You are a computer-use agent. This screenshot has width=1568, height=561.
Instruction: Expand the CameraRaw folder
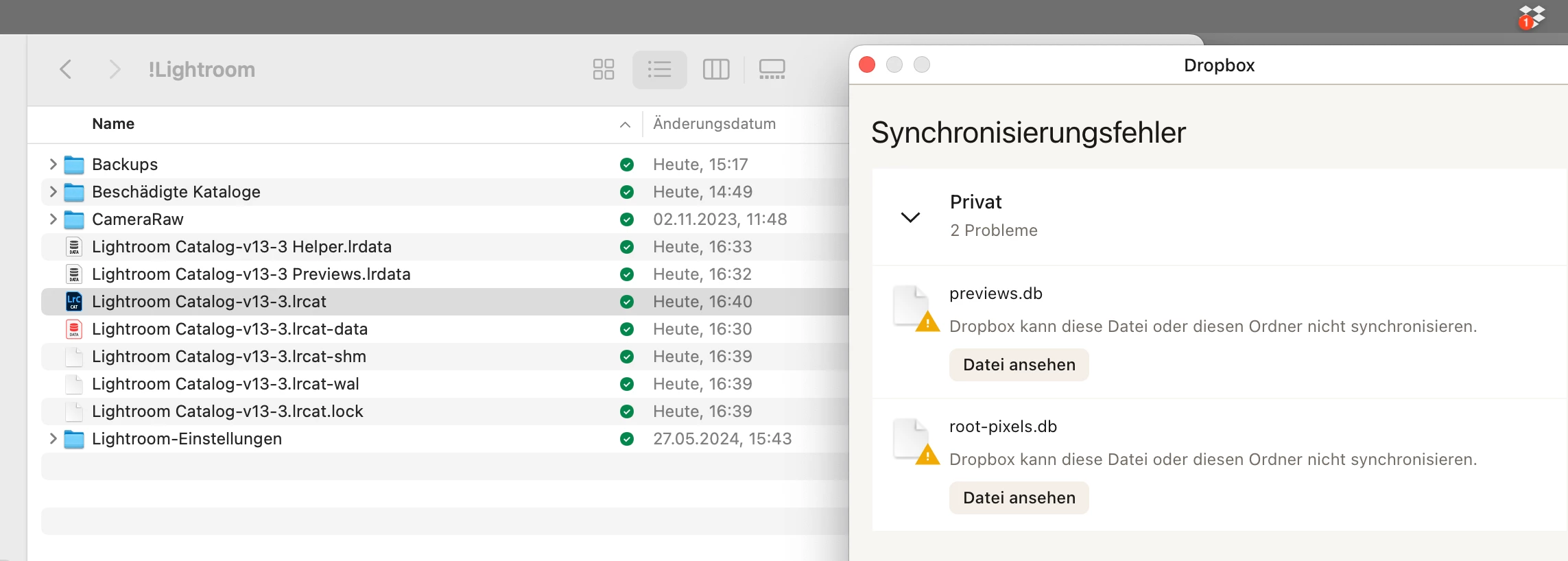tap(53, 219)
